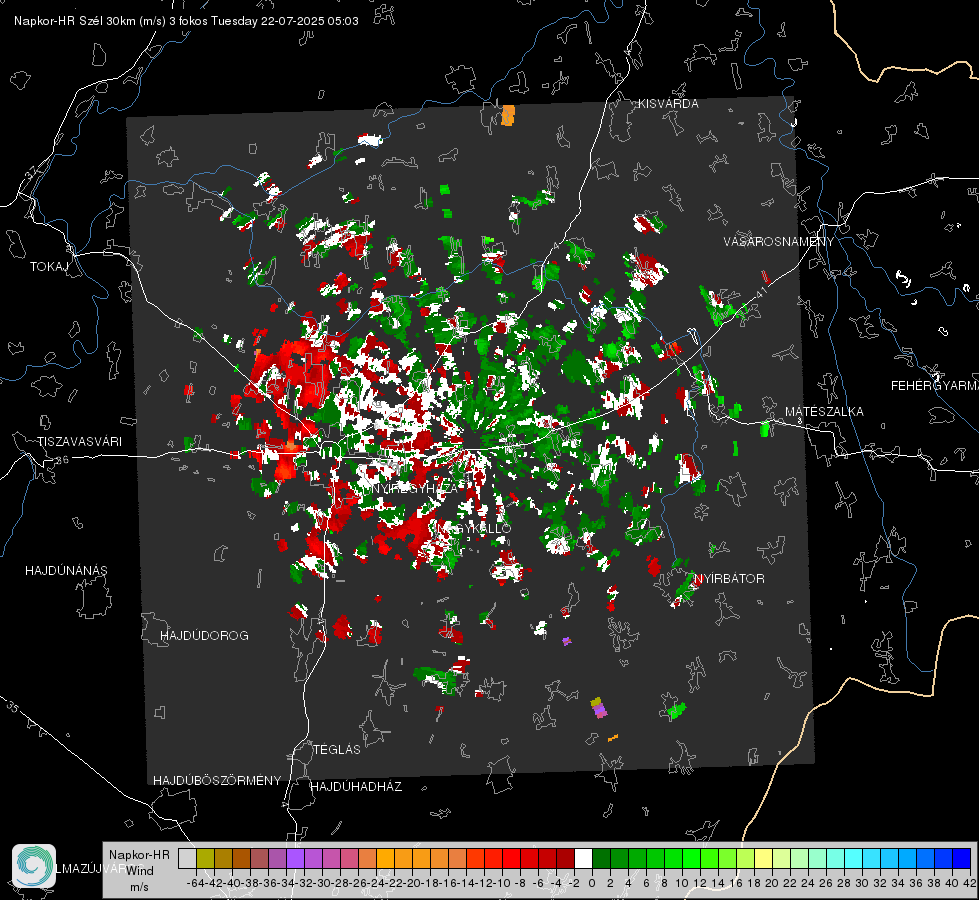The height and width of the screenshot is (900, 979).
Task: Click the orange echo near Kisvárda
Action: [x=508, y=115]
